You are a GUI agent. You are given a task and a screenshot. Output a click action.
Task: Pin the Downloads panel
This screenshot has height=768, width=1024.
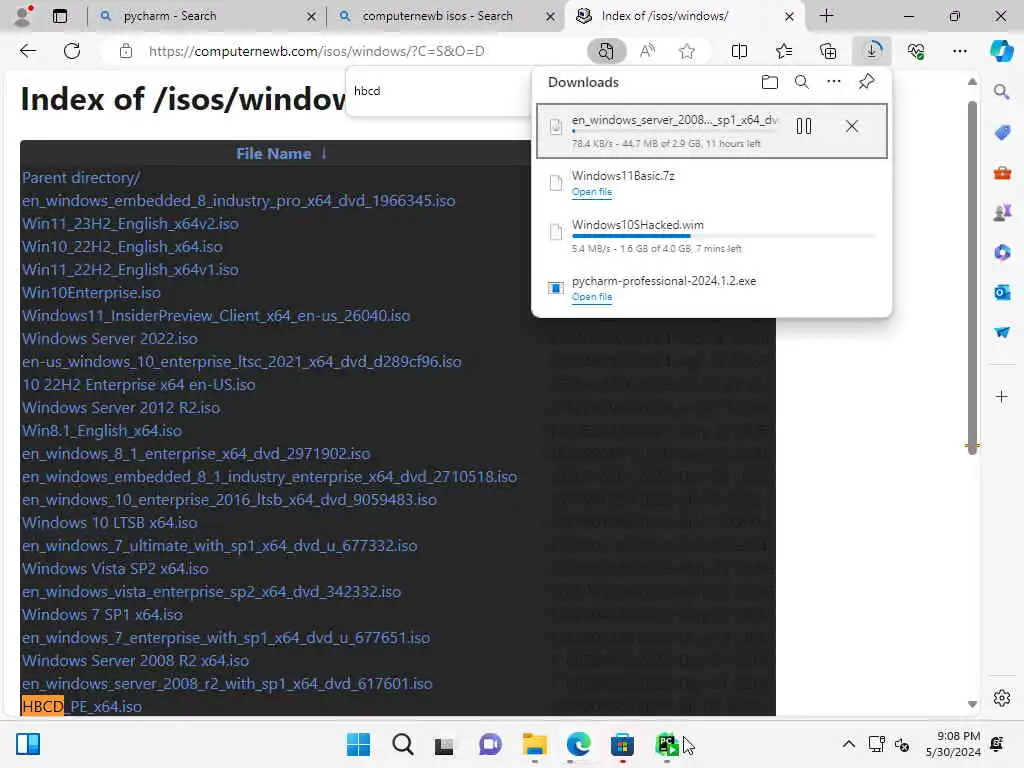pos(867,82)
